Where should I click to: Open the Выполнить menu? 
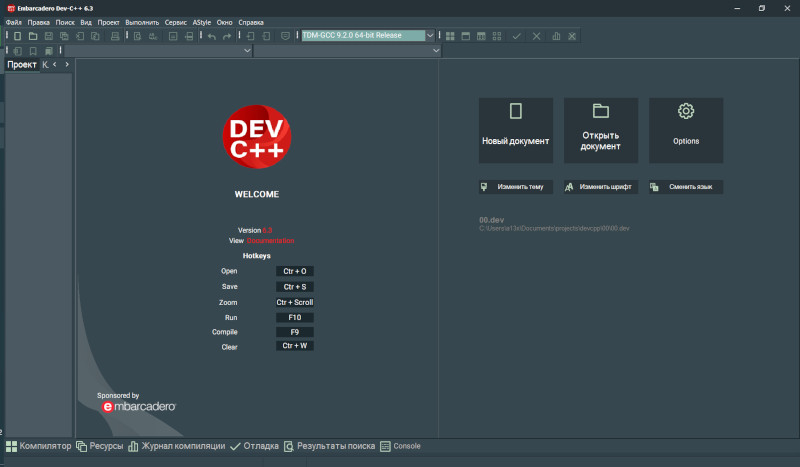pyautogui.click(x=142, y=22)
